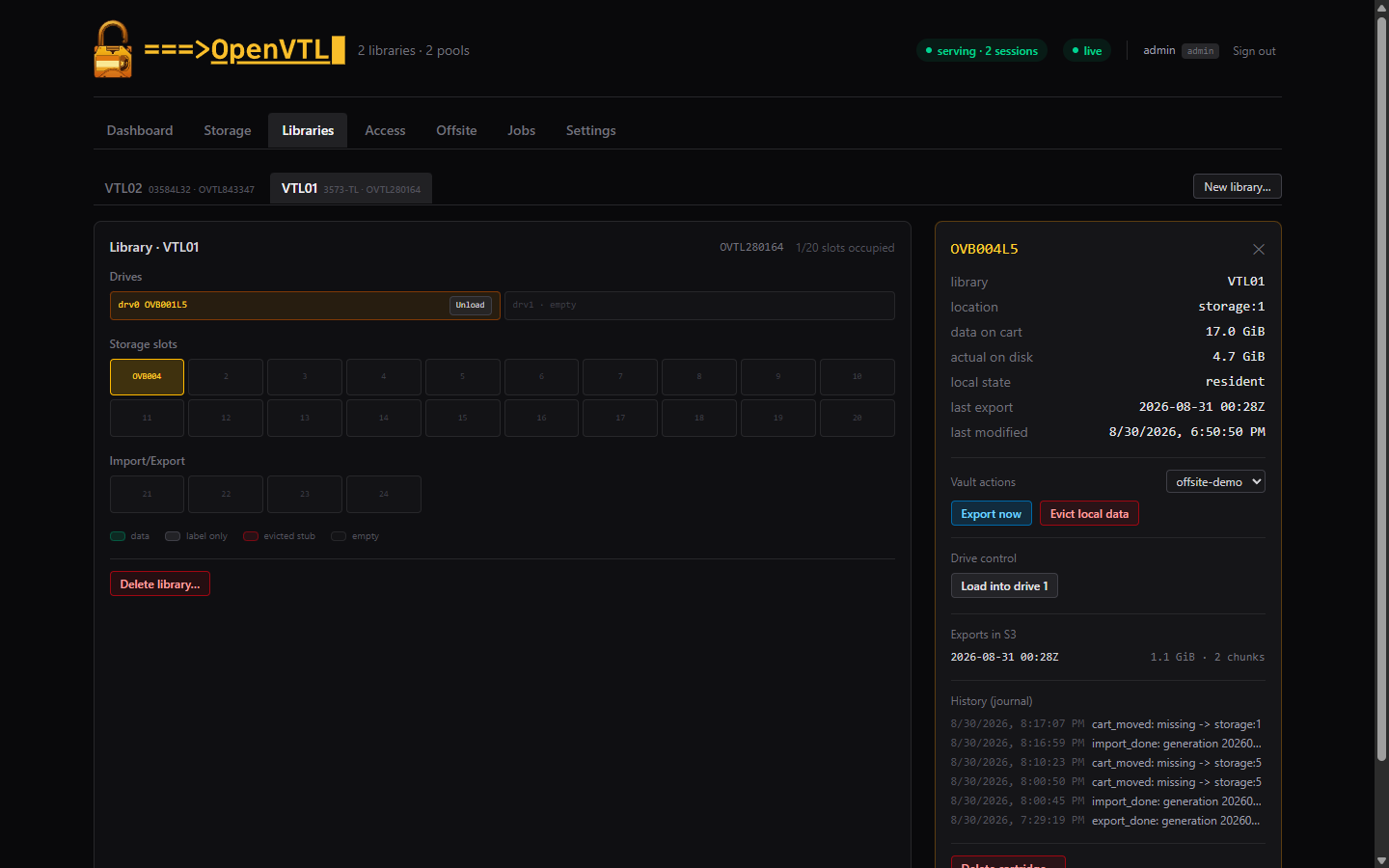Screen dimensions: 1389x868
Task: Click the 8:00:45 PM import_done history entry
Action: tap(1108, 801)
